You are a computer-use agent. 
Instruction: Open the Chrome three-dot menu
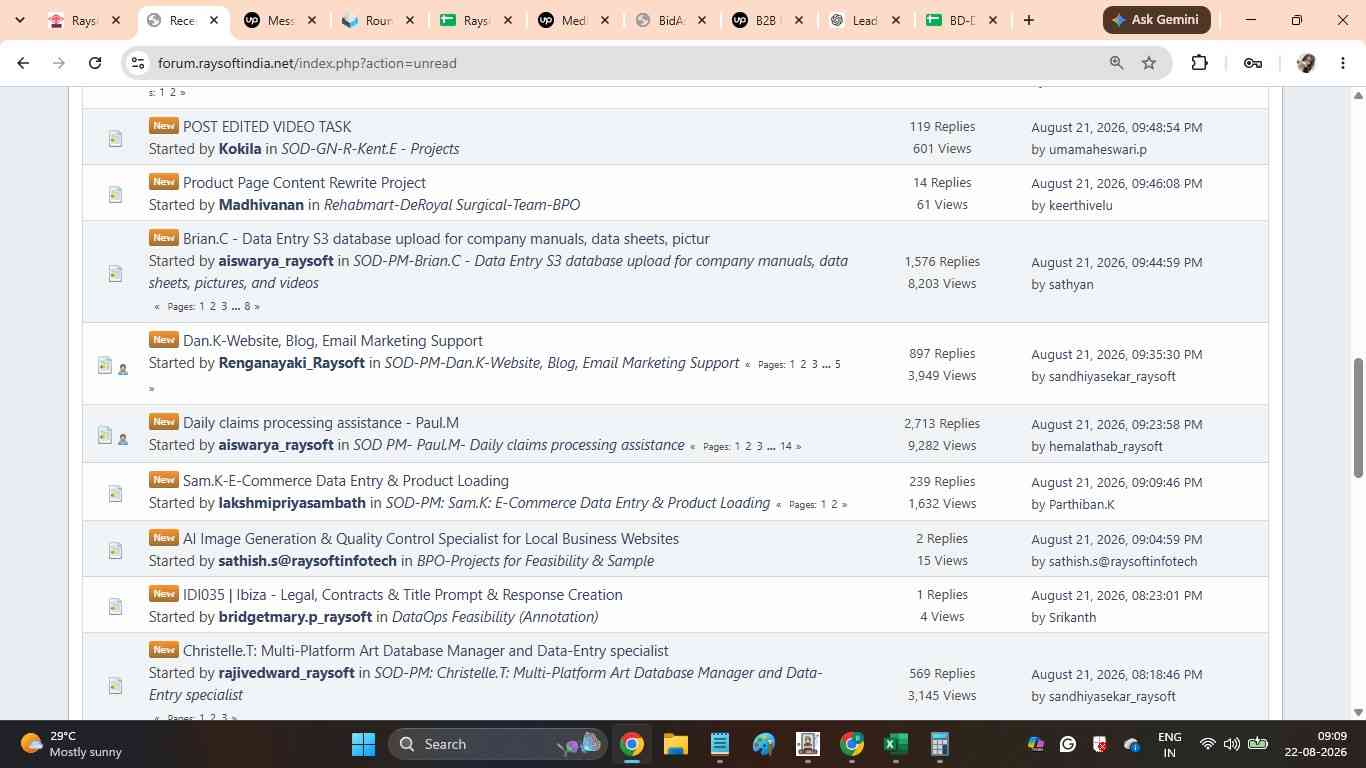point(1343,63)
